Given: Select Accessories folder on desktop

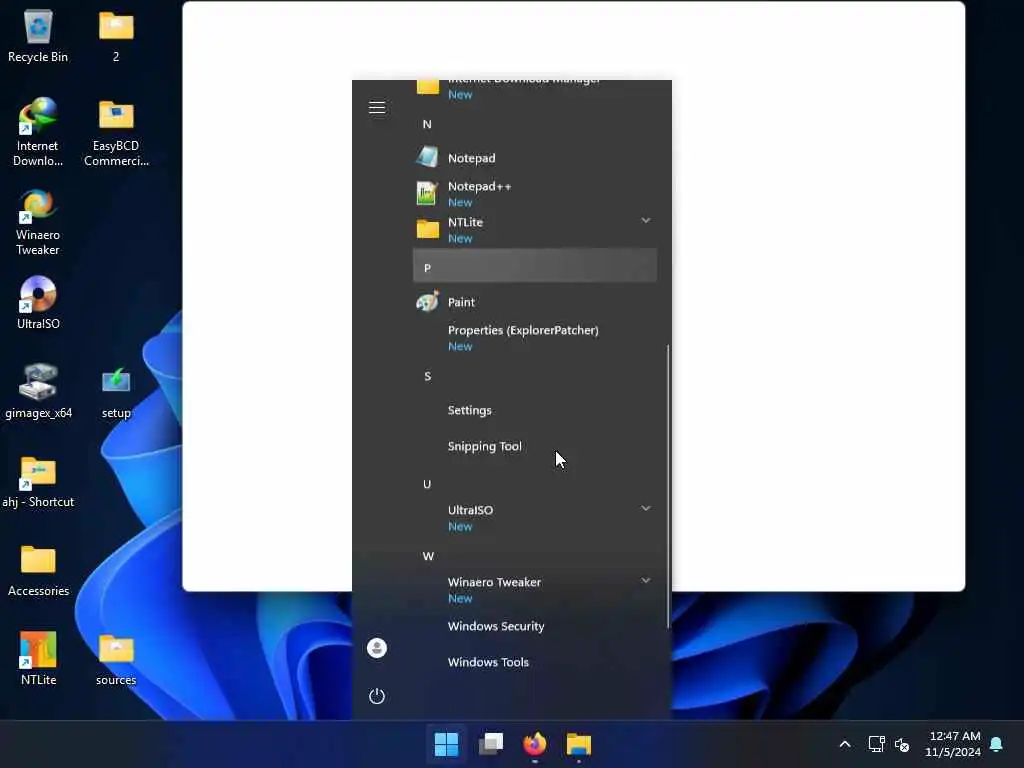Looking at the screenshot, I should click(38, 570).
